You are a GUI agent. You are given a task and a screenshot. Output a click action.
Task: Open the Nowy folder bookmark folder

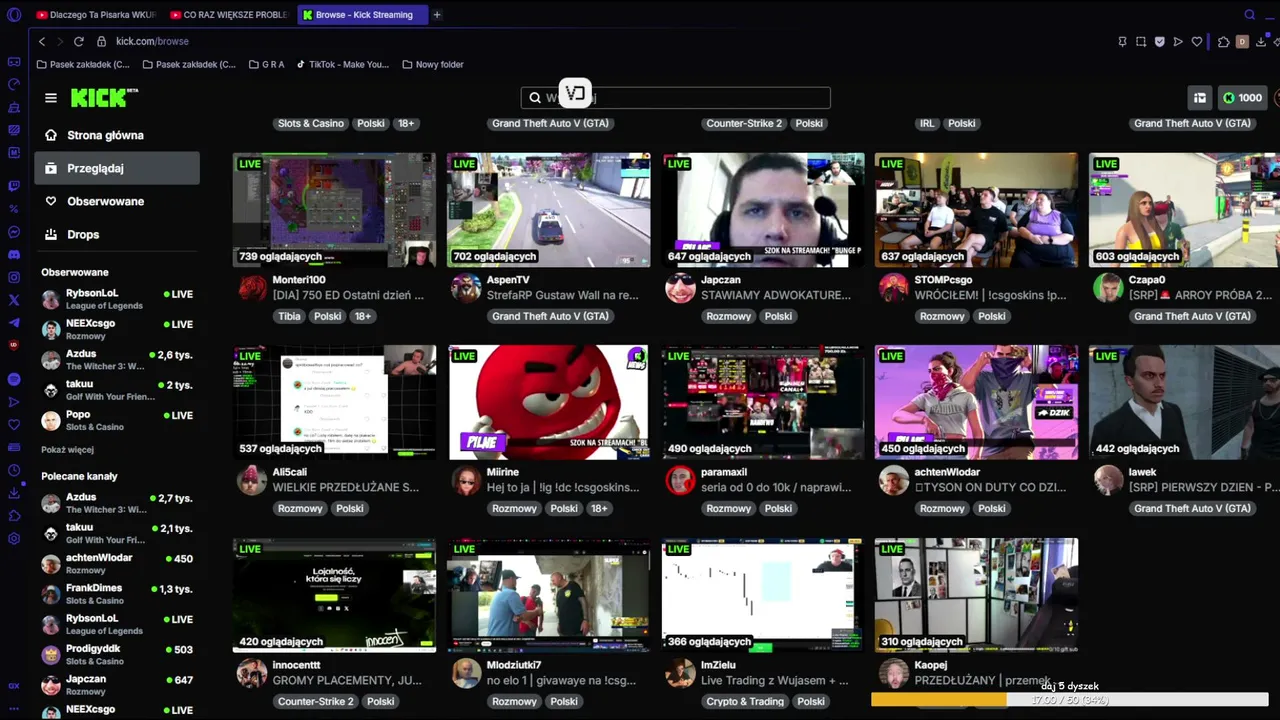point(433,64)
